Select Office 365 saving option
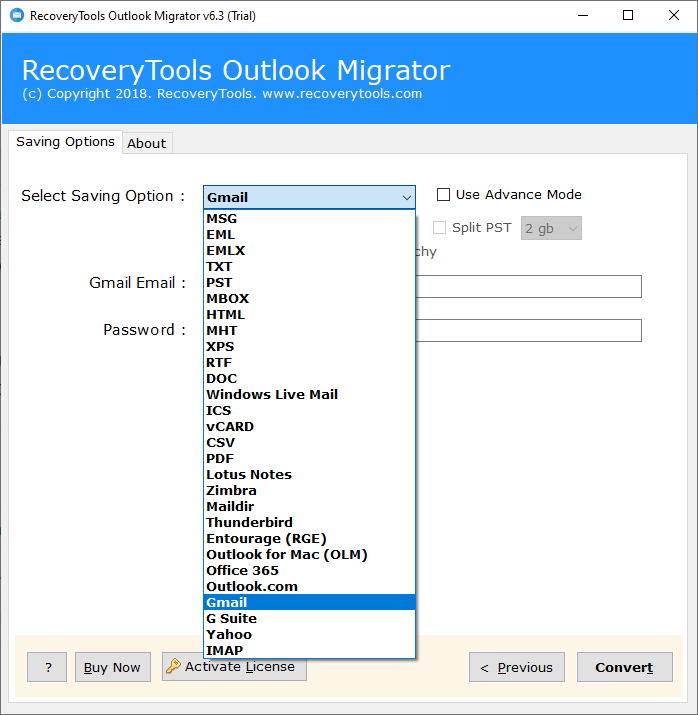Image resolution: width=698 pixels, height=715 pixels. pos(309,570)
